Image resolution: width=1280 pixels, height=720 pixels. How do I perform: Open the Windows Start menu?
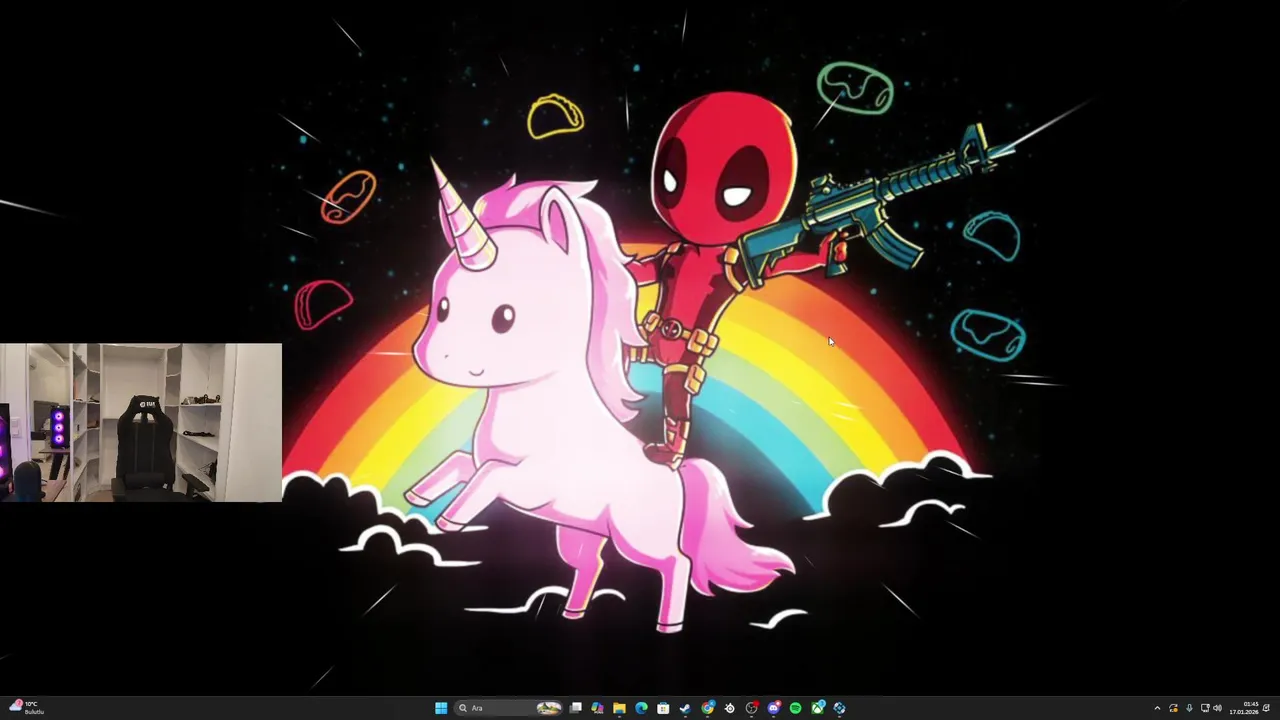tap(441, 708)
